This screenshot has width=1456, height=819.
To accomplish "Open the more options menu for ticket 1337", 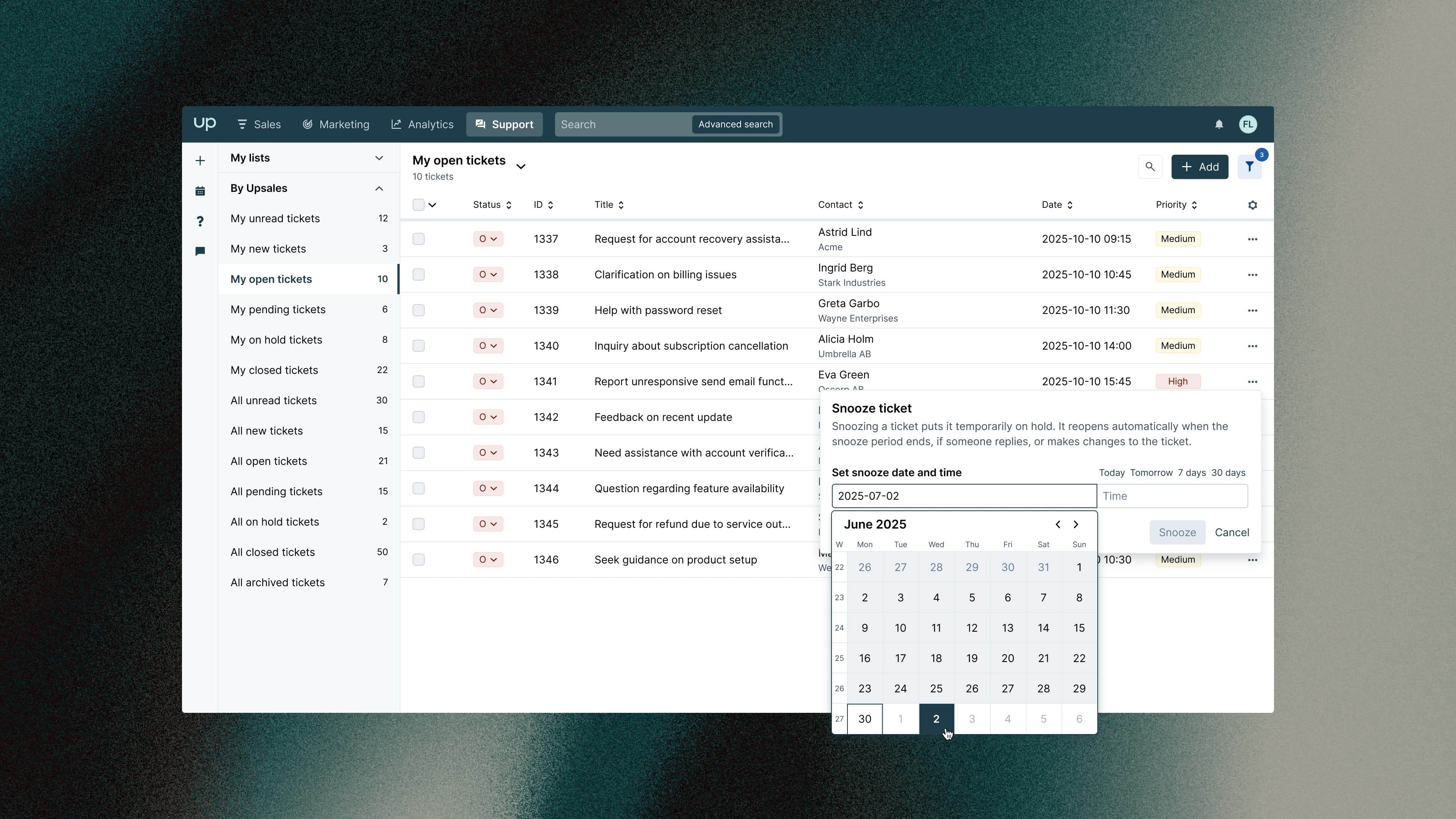I will pos(1252,239).
